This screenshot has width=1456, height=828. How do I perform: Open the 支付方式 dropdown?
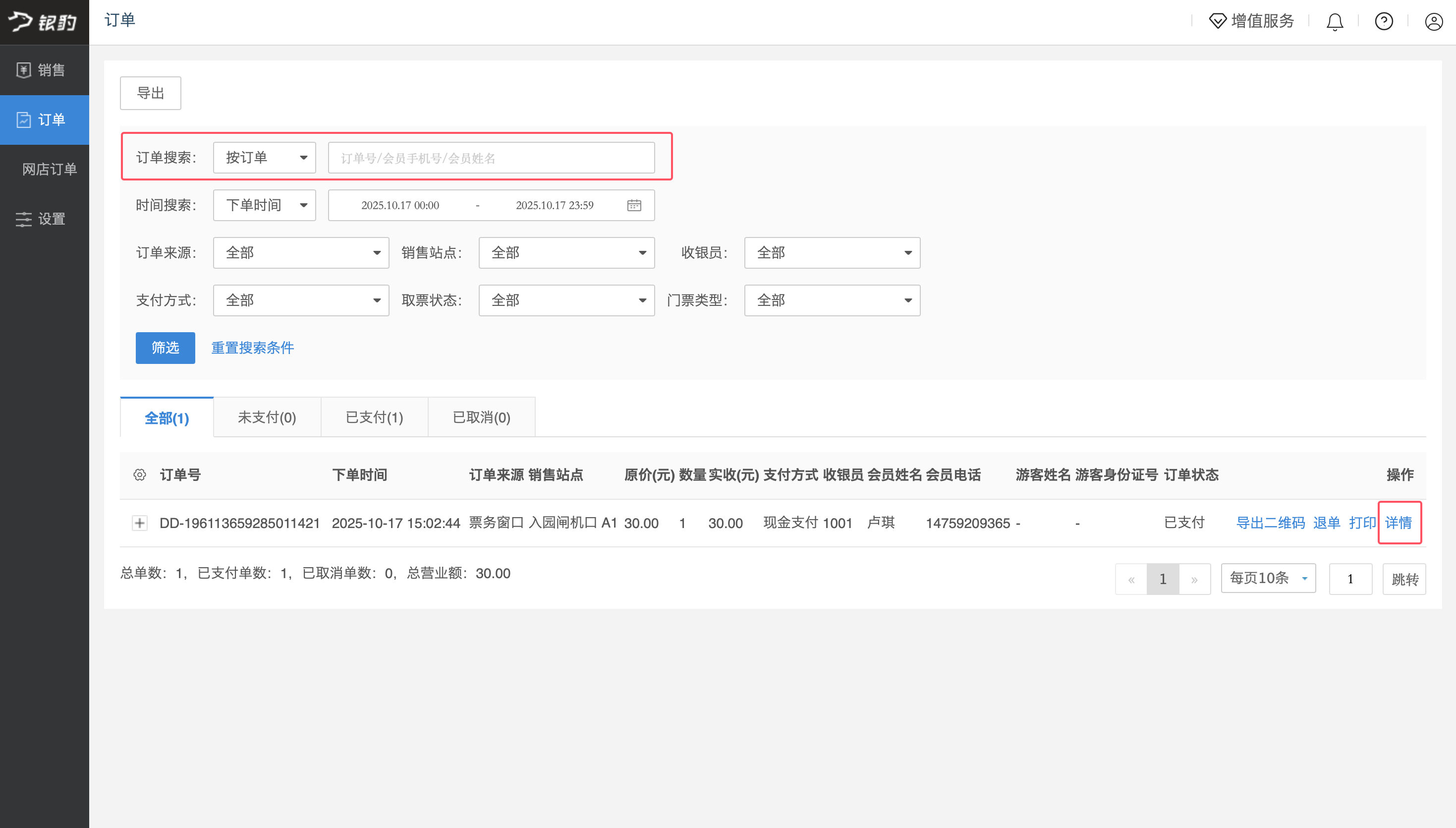[x=301, y=300]
